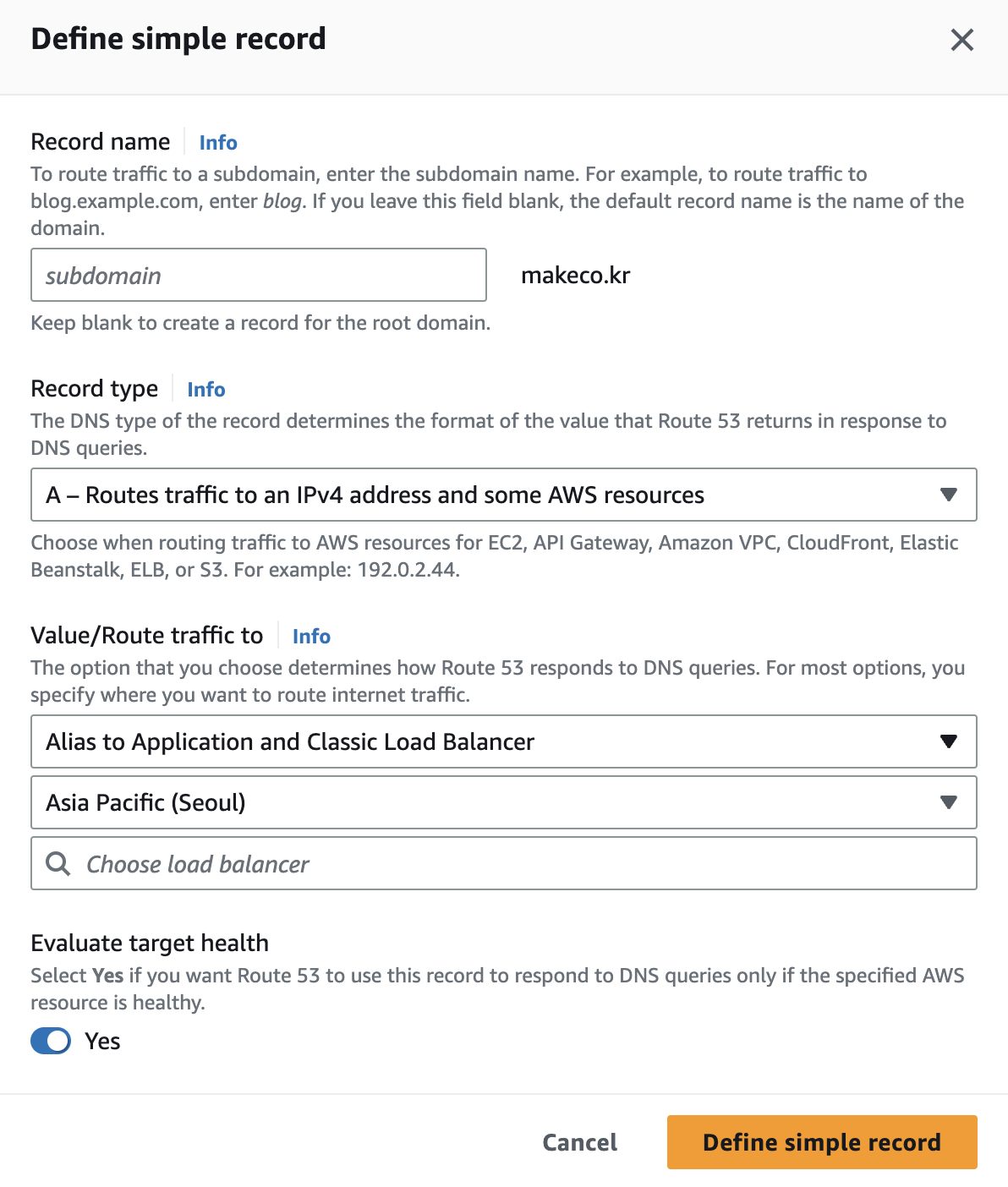The image size is (1008, 1187).
Task: Open Info link next to Record type
Action: pyautogui.click(x=206, y=389)
